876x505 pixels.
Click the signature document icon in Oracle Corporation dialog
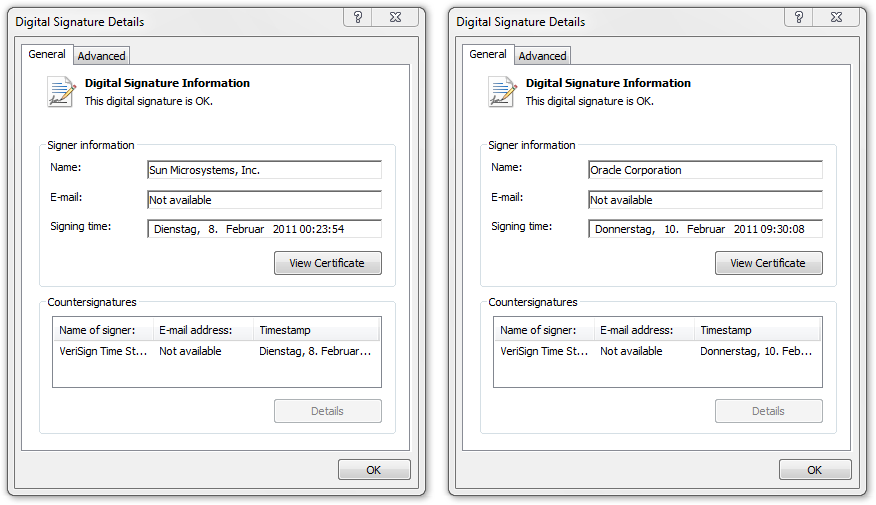[502, 92]
